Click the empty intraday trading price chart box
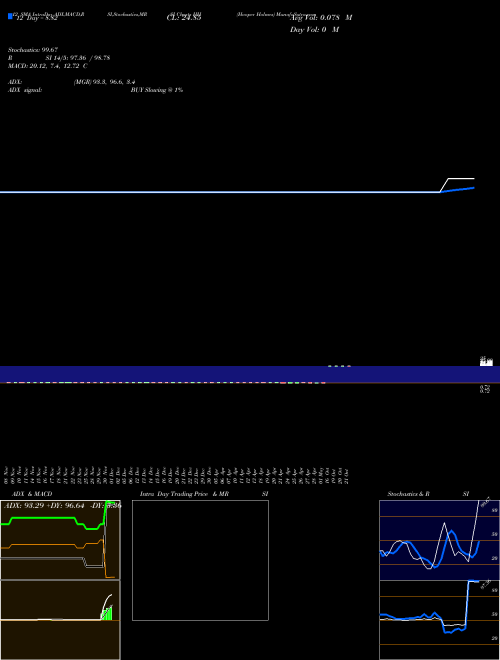 (200, 560)
